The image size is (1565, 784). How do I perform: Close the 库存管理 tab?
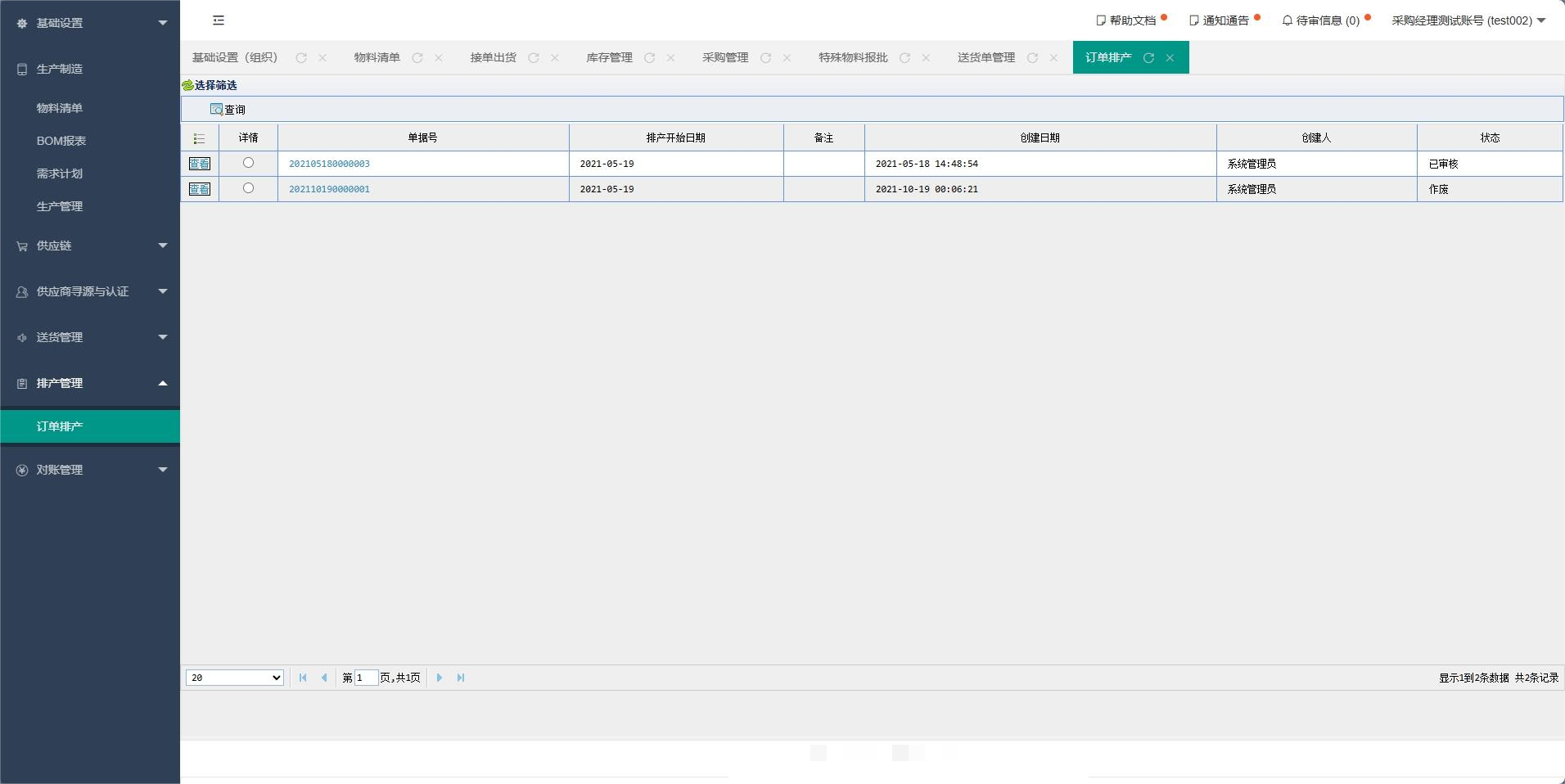click(671, 58)
